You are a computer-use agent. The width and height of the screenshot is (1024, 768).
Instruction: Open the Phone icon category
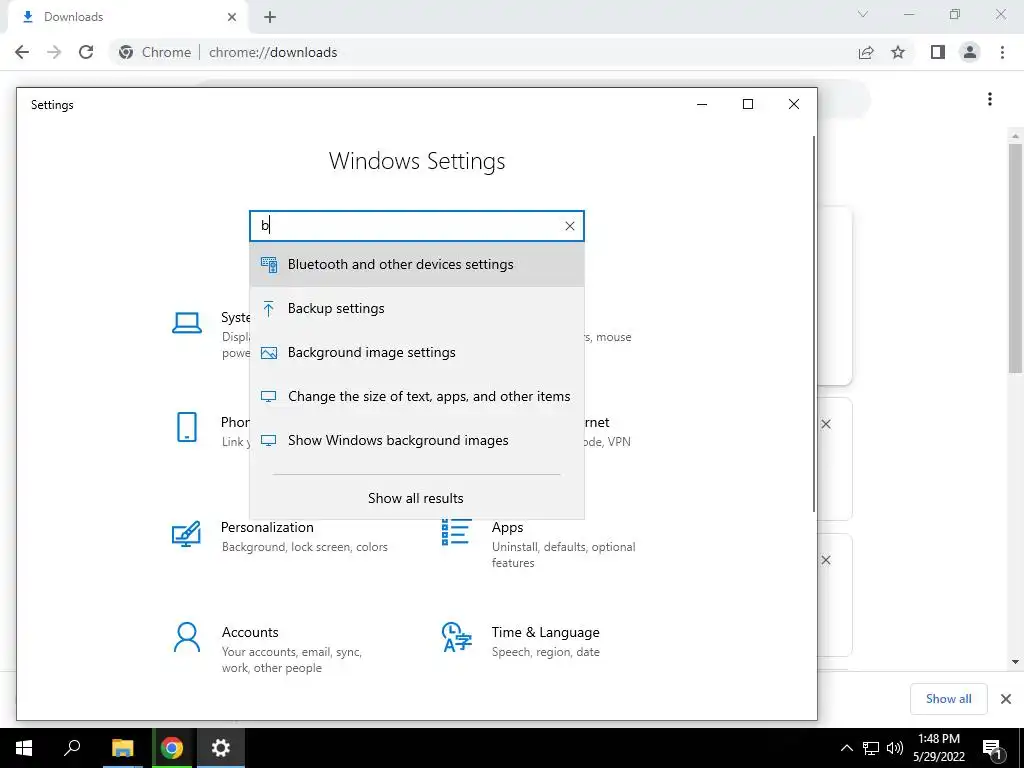coord(187,427)
